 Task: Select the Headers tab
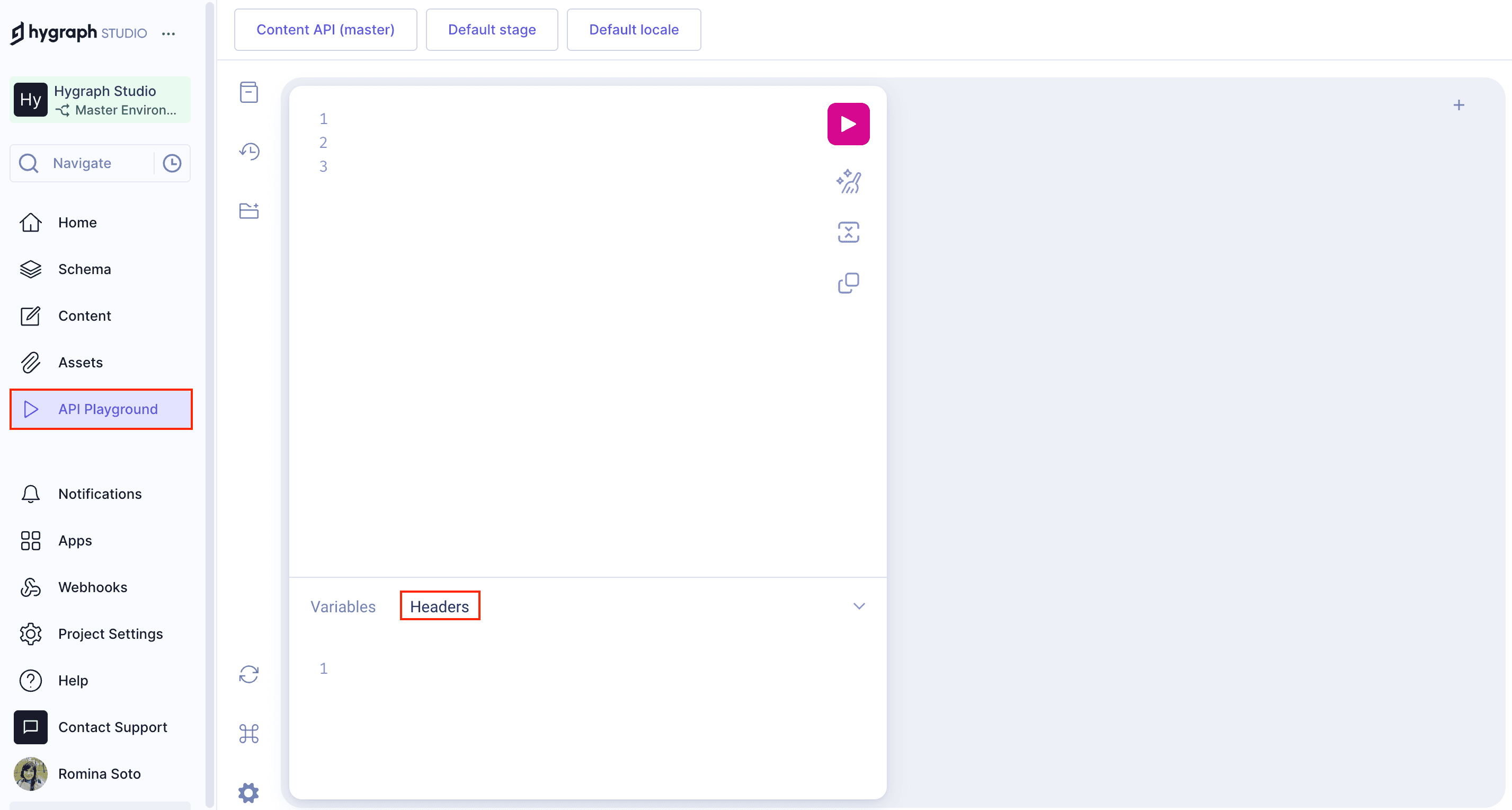(x=439, y=605)
